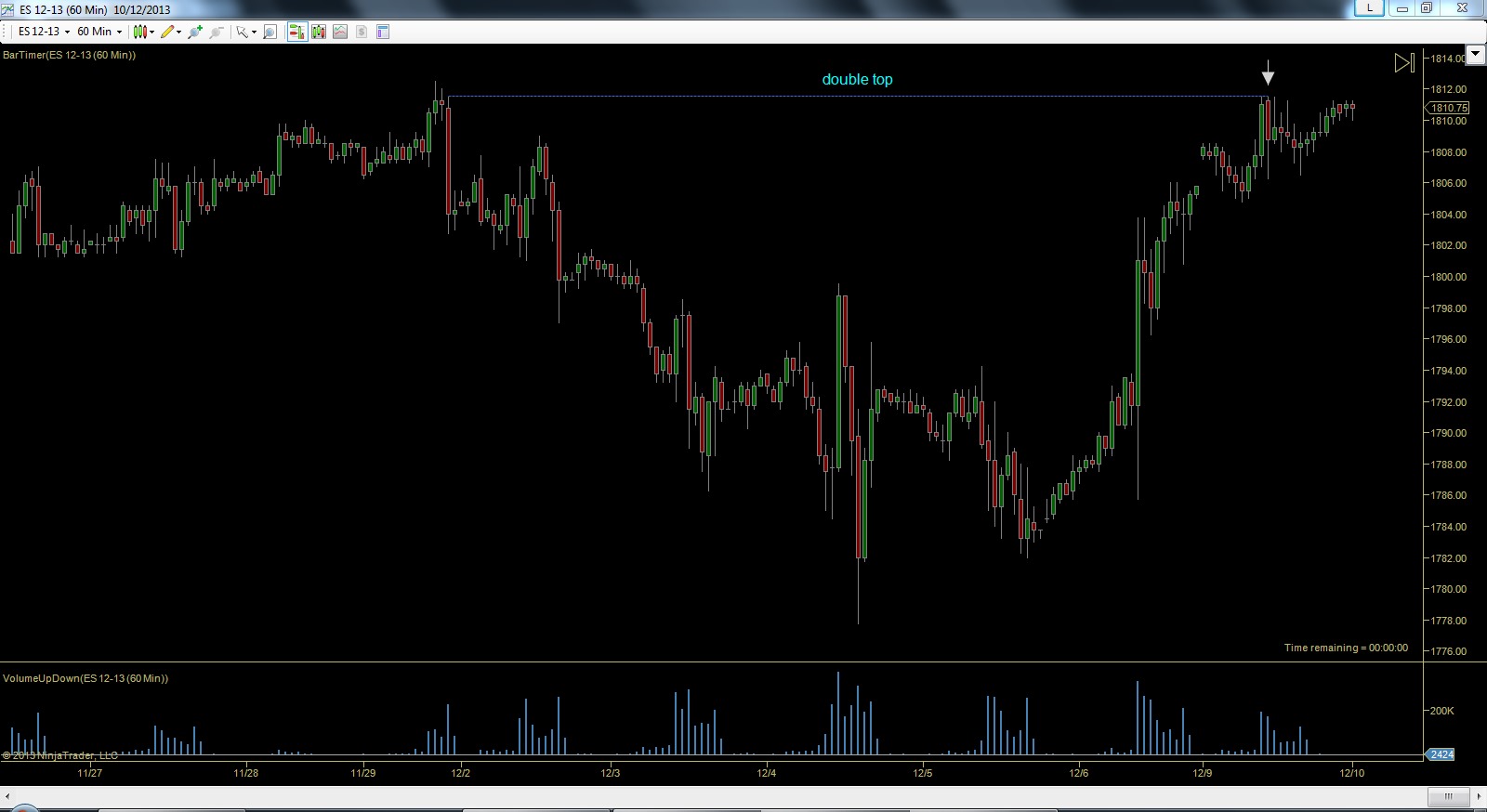Open the ES 12-13 instrument selector dropdown

tap(44, 32)
